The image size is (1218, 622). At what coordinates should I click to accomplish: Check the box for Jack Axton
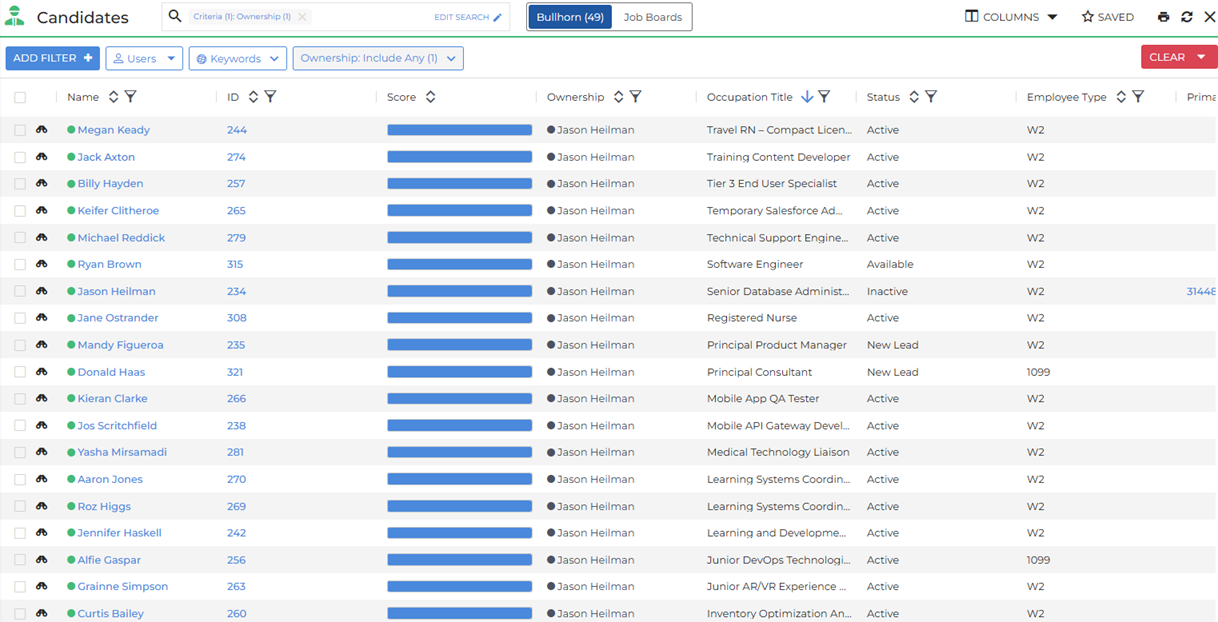[20, 157]
